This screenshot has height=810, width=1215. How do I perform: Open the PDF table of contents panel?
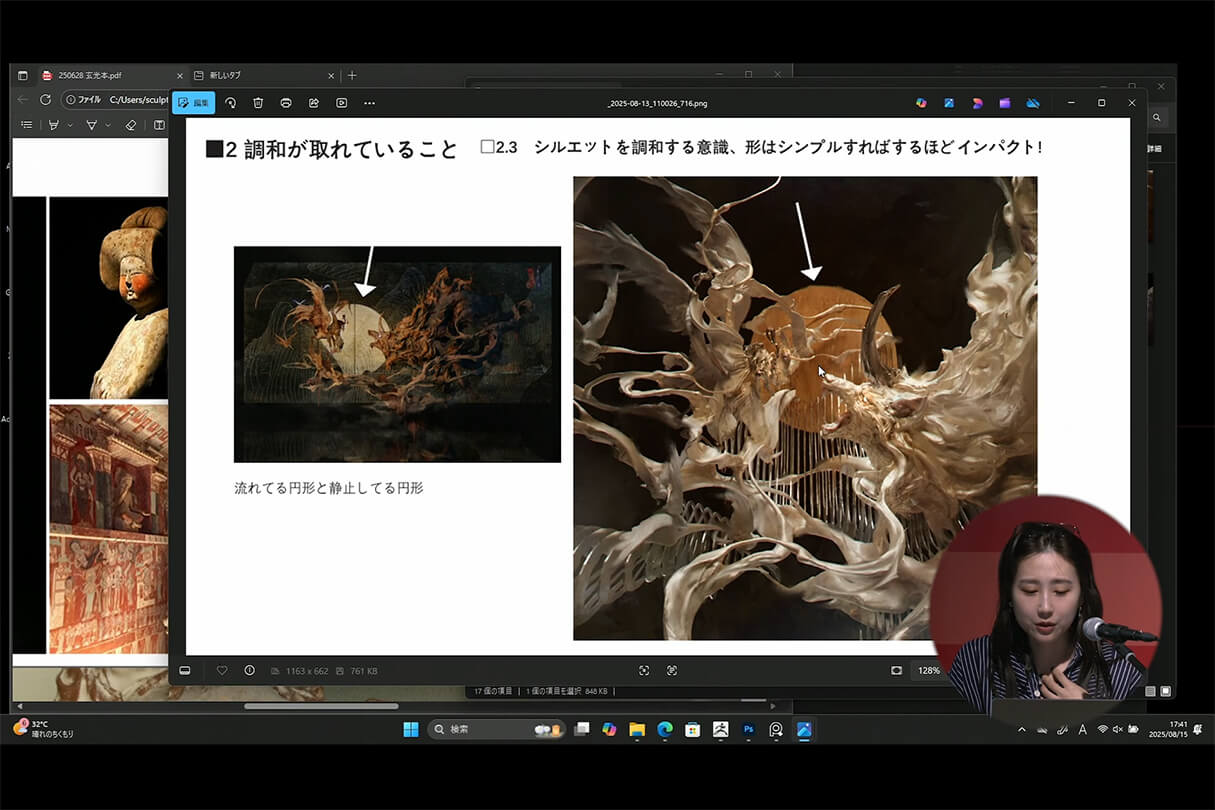coord(27,124)
